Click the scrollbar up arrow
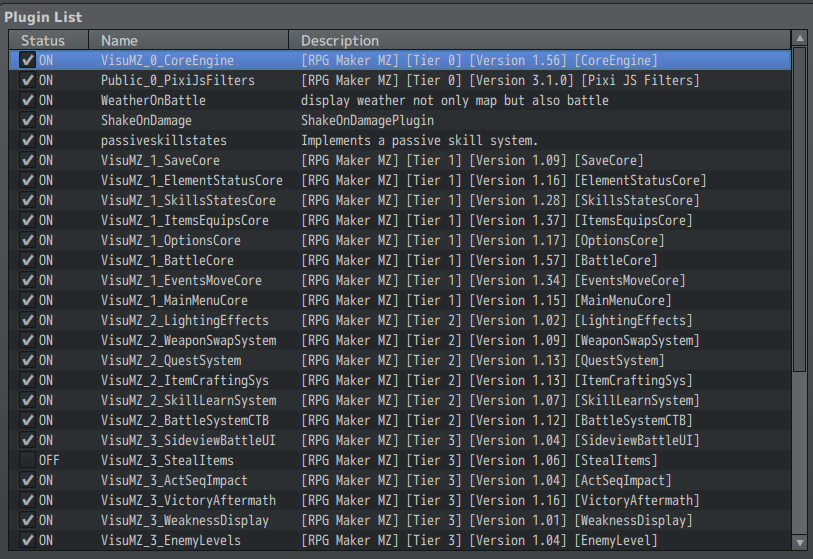Viewport: 813px width, 559px height. pyautogui.click(x=799, y=38)
